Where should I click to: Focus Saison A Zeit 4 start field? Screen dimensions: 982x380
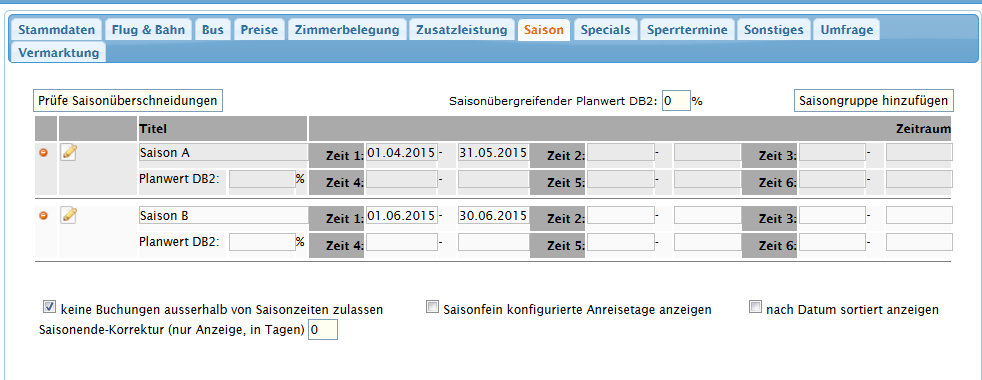[401, 179]
